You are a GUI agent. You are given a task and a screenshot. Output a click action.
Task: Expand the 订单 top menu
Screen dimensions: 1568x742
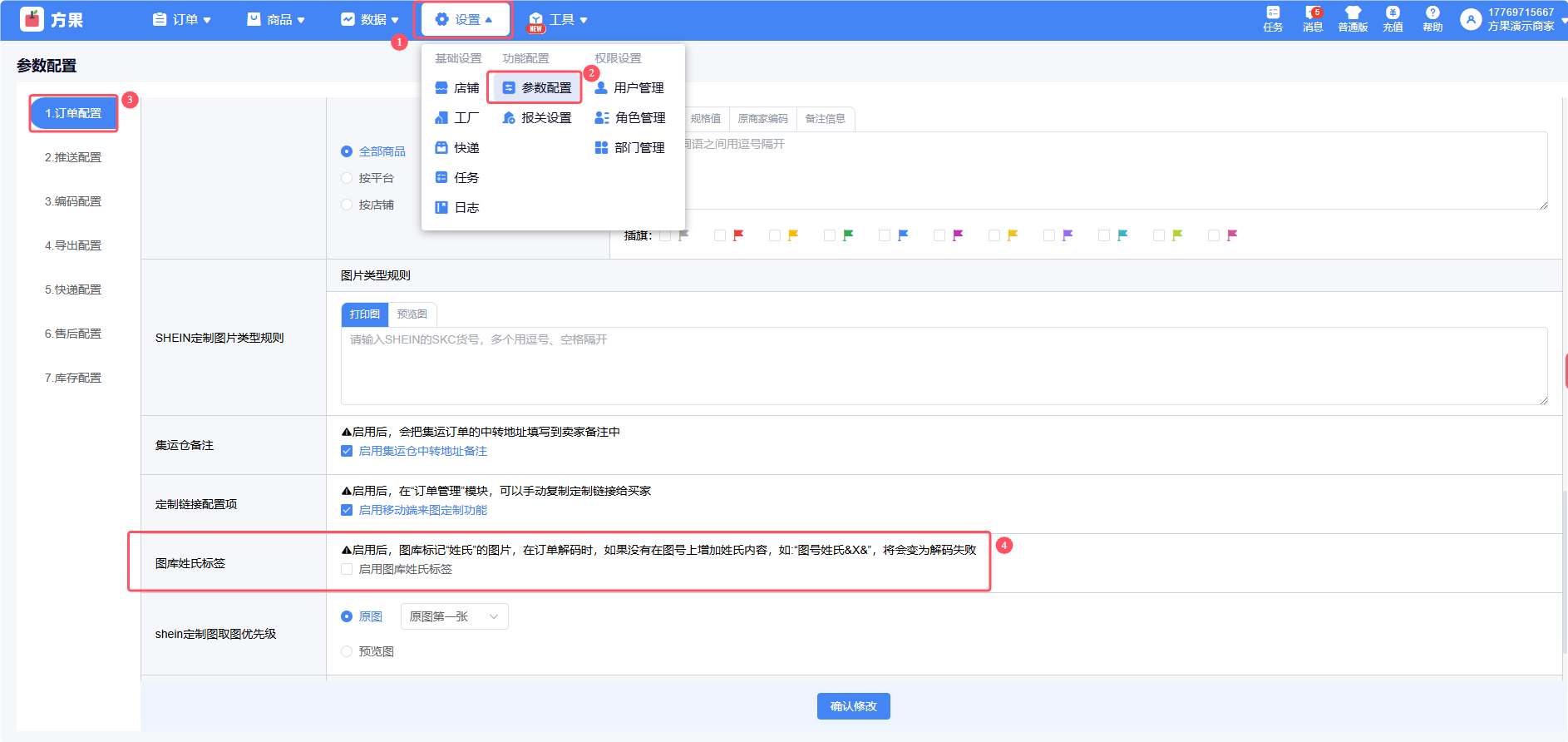(x=182, y=20)
